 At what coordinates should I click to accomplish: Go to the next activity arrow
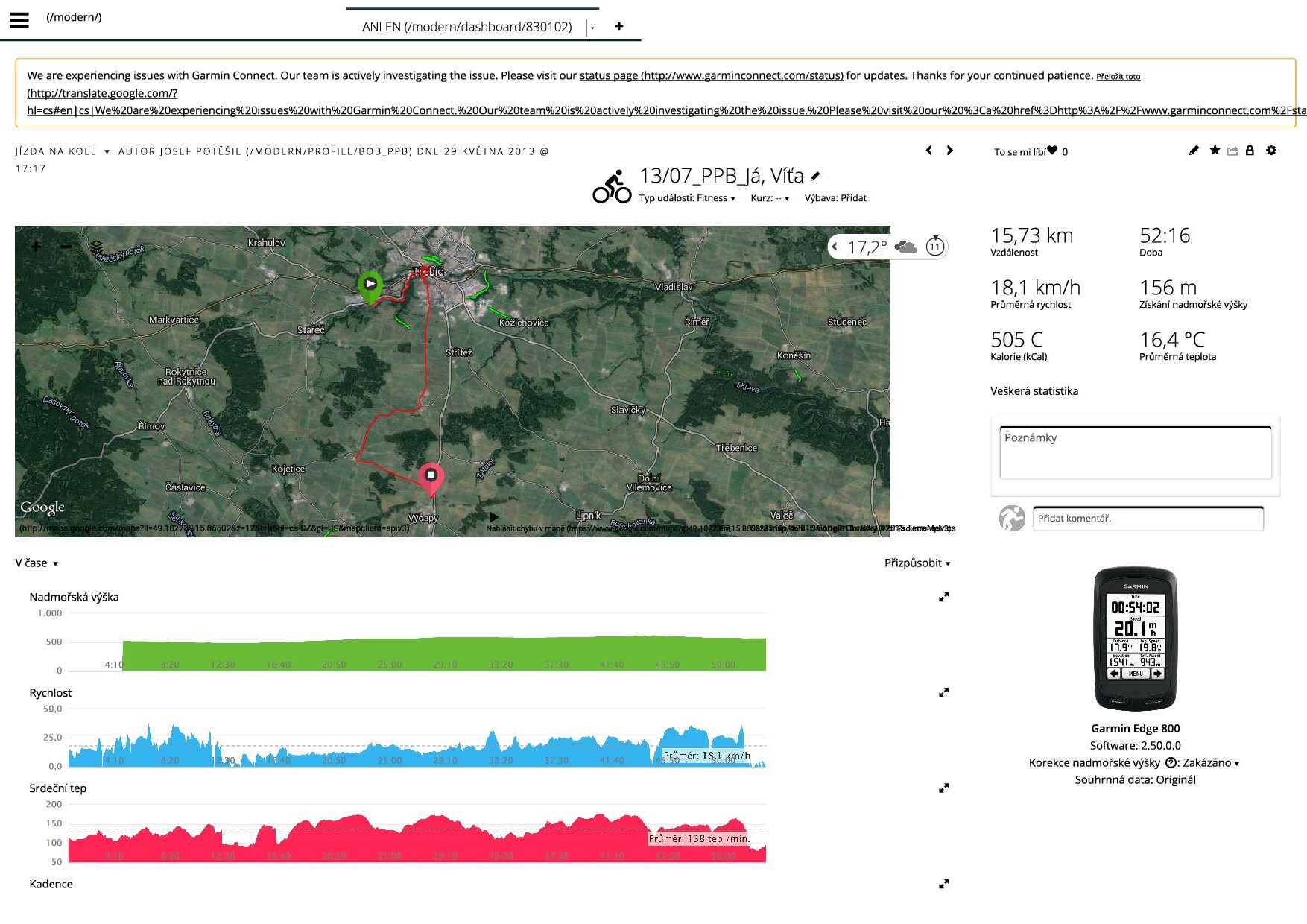tap(949, 151)
